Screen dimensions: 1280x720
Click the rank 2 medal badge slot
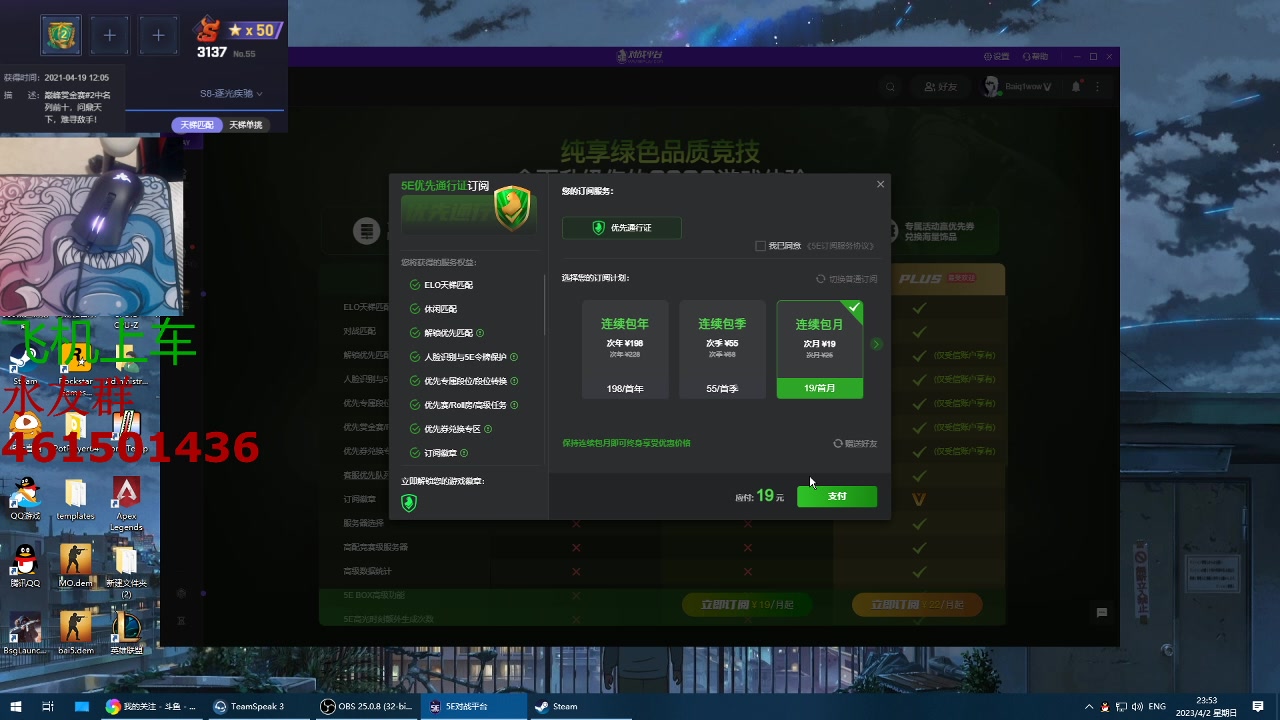[x=61, y=36]
